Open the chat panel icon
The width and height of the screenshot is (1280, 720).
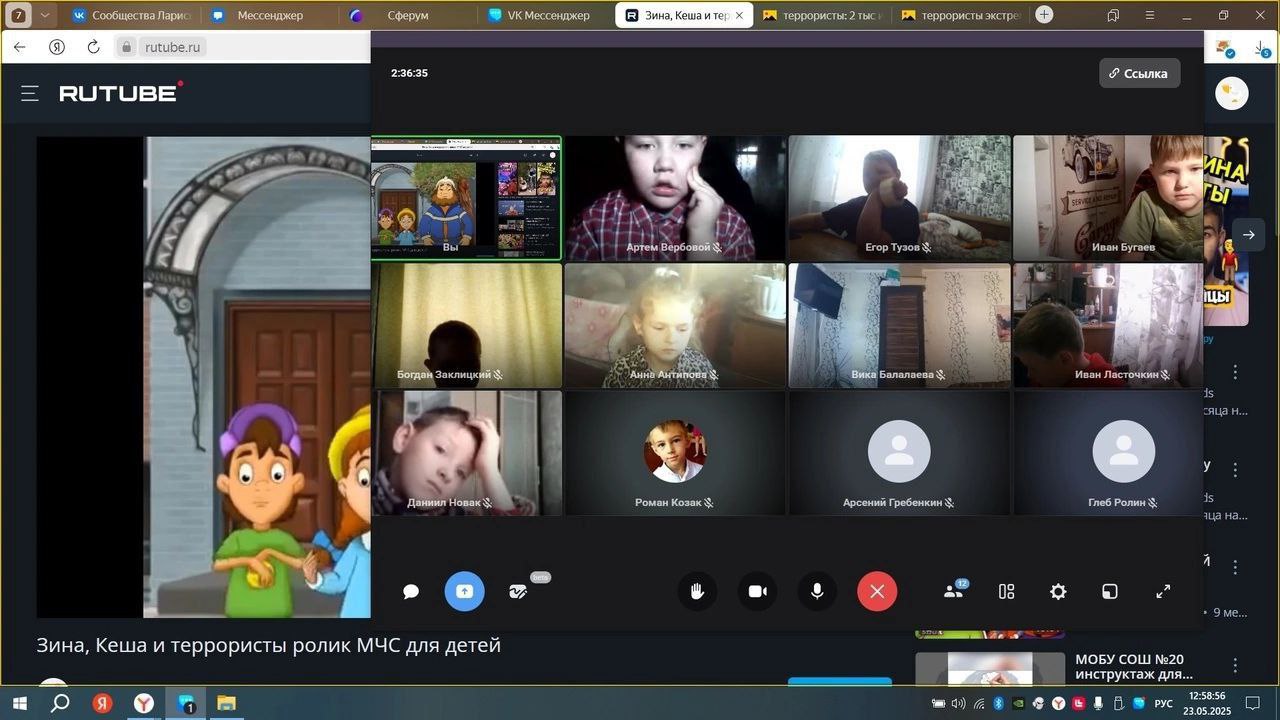[410, 592]
